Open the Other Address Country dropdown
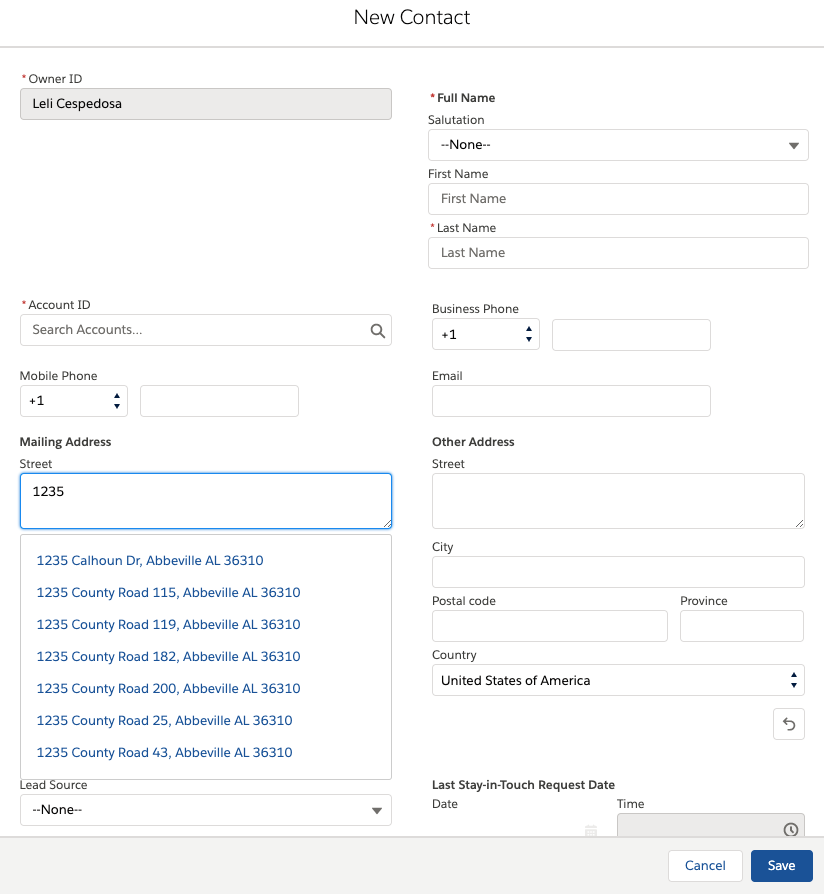 (x=618, y=680)
